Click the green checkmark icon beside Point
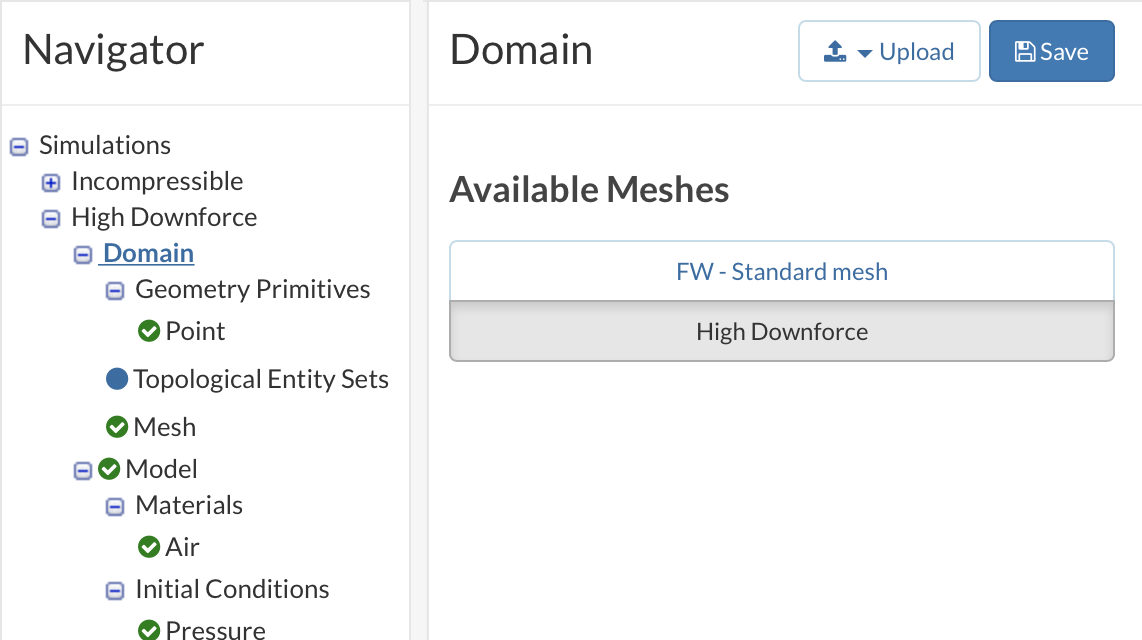The image size is (1142, 640). [x=149, y=331]
